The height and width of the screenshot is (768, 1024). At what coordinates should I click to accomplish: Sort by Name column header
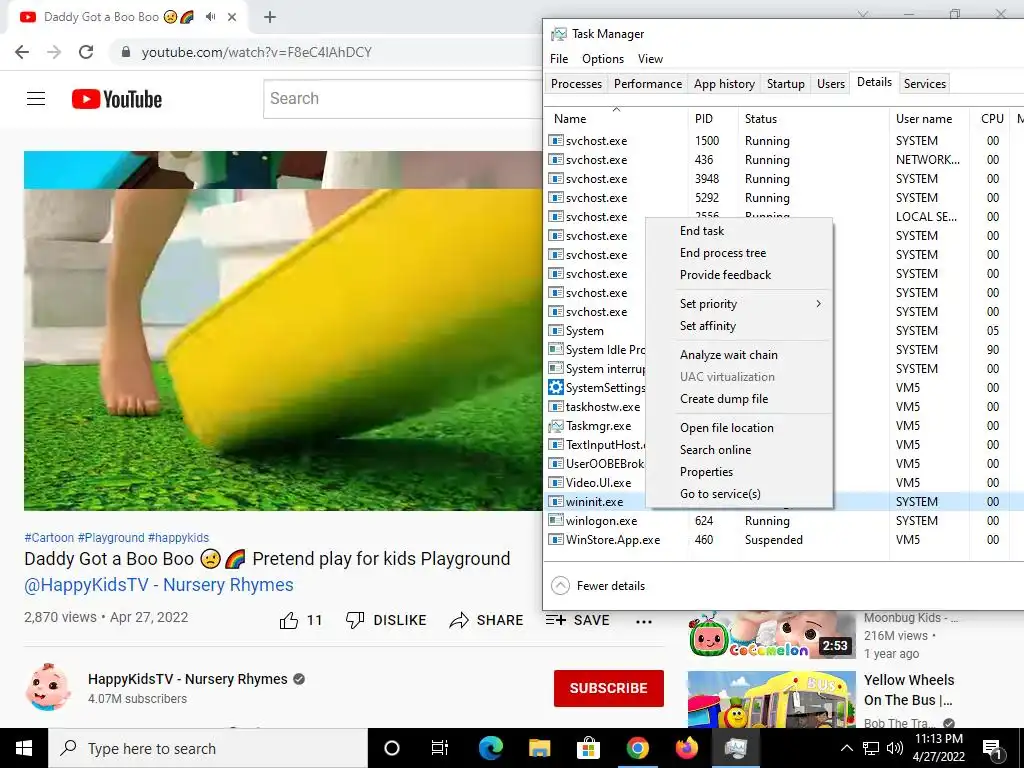pyautogui.click(x=616, y=119)
